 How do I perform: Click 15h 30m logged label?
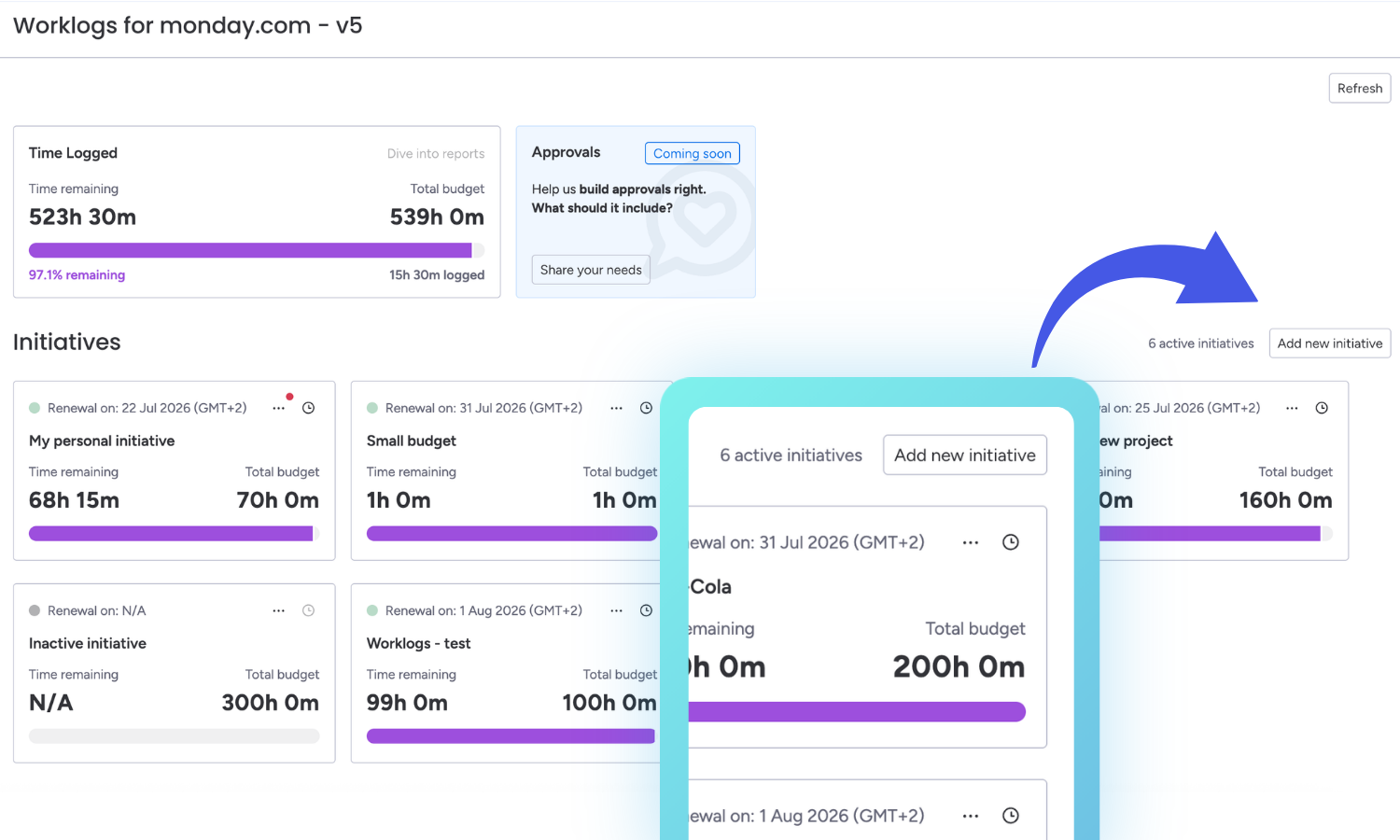pyautogui.click(x=437, y=275)
